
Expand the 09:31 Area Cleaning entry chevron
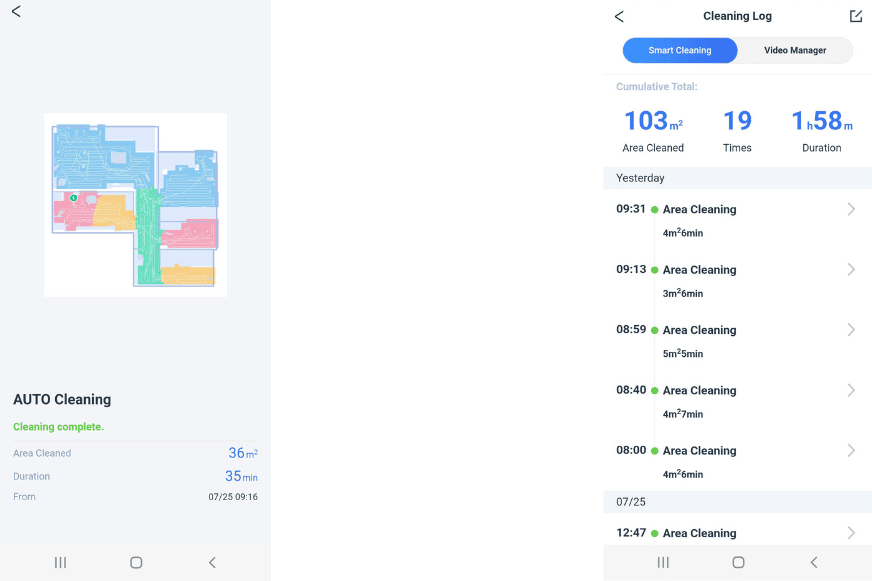pos(851,209)
